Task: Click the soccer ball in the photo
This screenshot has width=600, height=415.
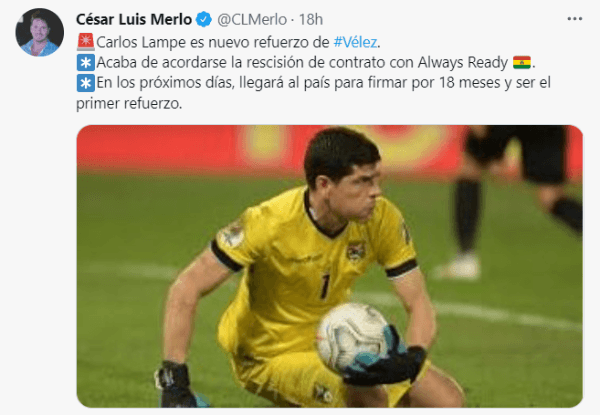Action: 352,337
